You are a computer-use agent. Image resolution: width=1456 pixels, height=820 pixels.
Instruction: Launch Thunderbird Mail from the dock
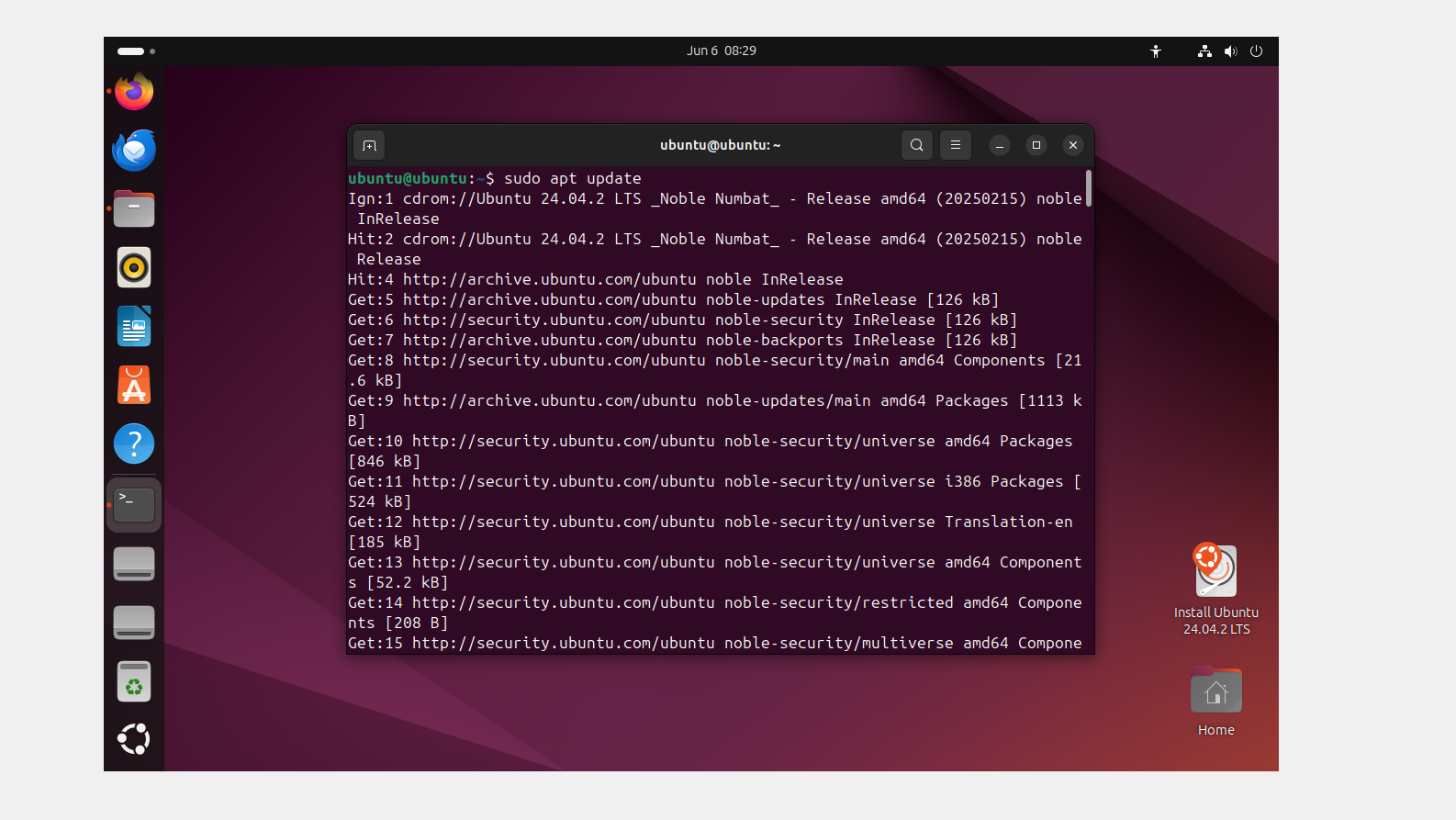134,150
